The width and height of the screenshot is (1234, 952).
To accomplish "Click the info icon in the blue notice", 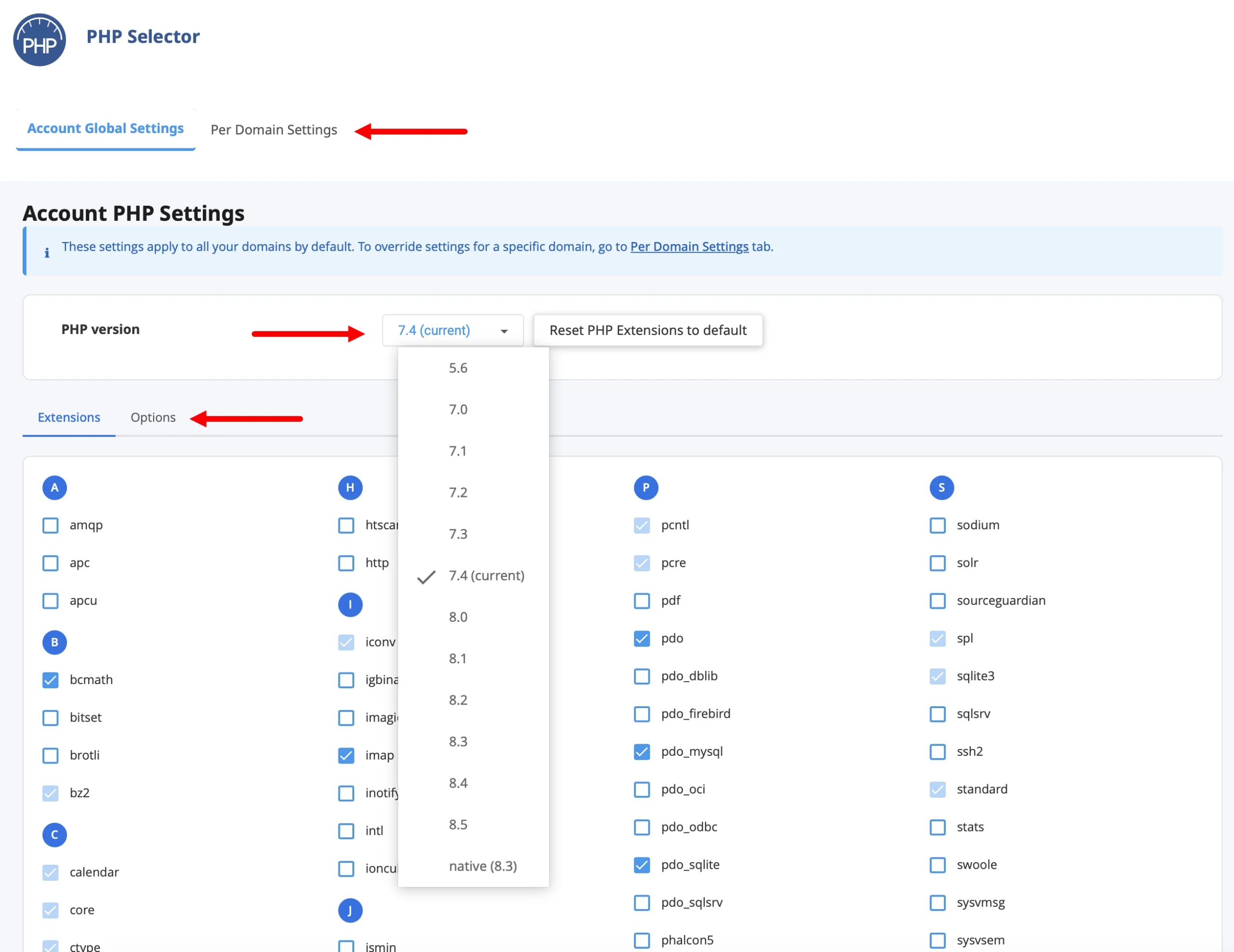I will click(47, 253).
